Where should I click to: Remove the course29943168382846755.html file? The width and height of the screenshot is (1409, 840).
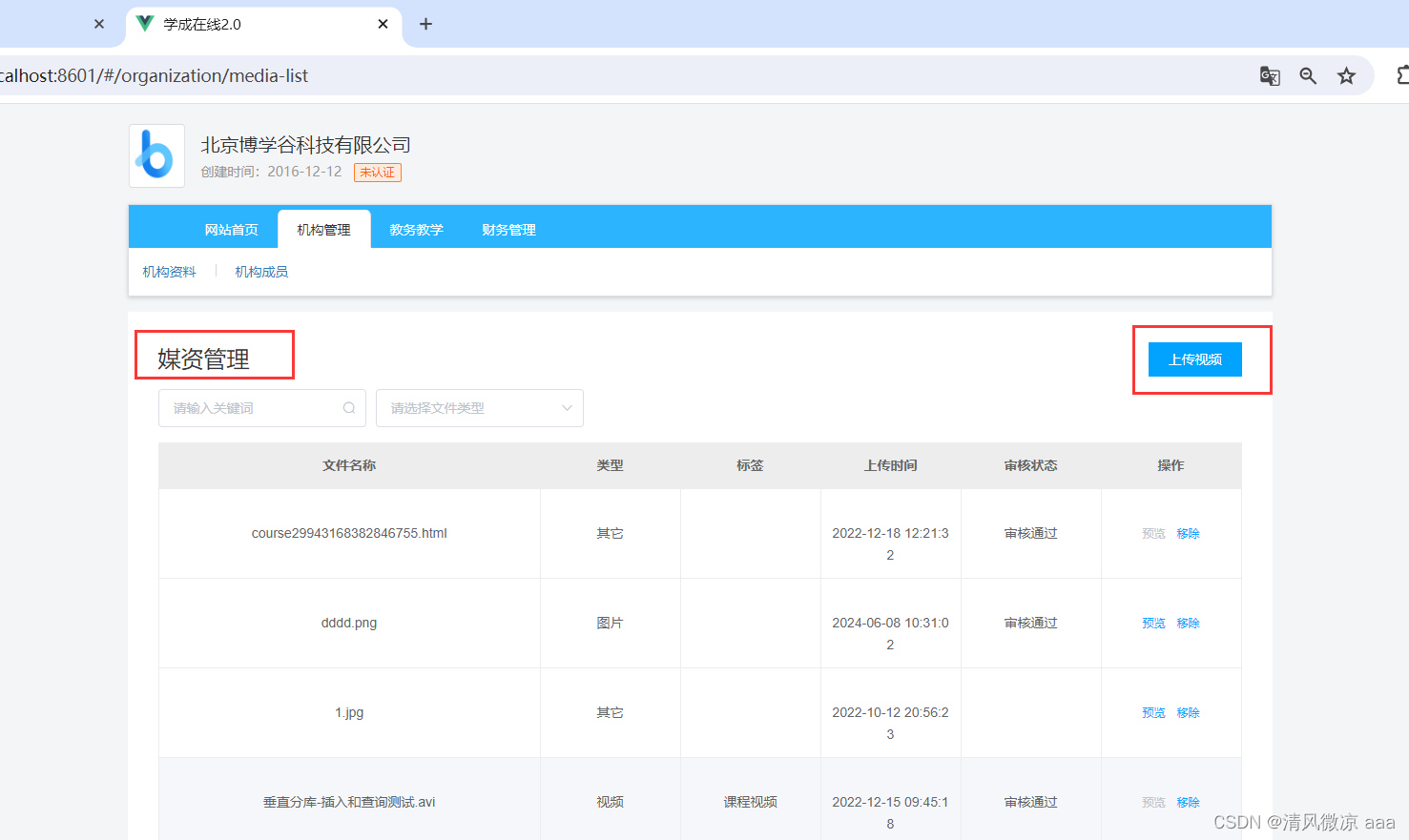[x=1188, y=534]
